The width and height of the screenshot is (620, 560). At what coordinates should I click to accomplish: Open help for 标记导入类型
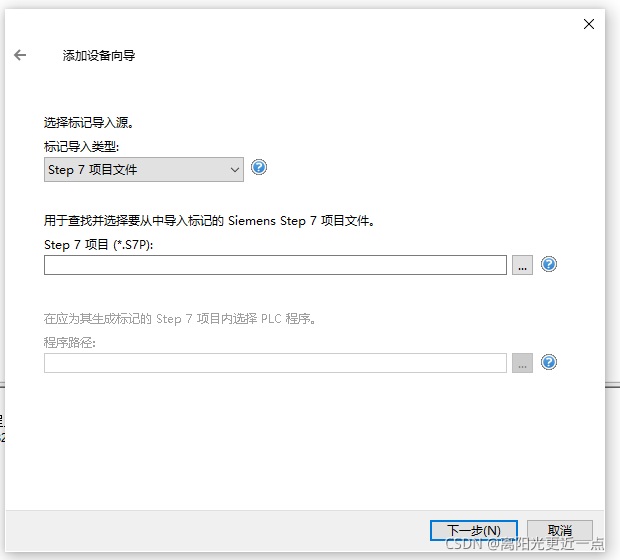click(x=259, y=167)
